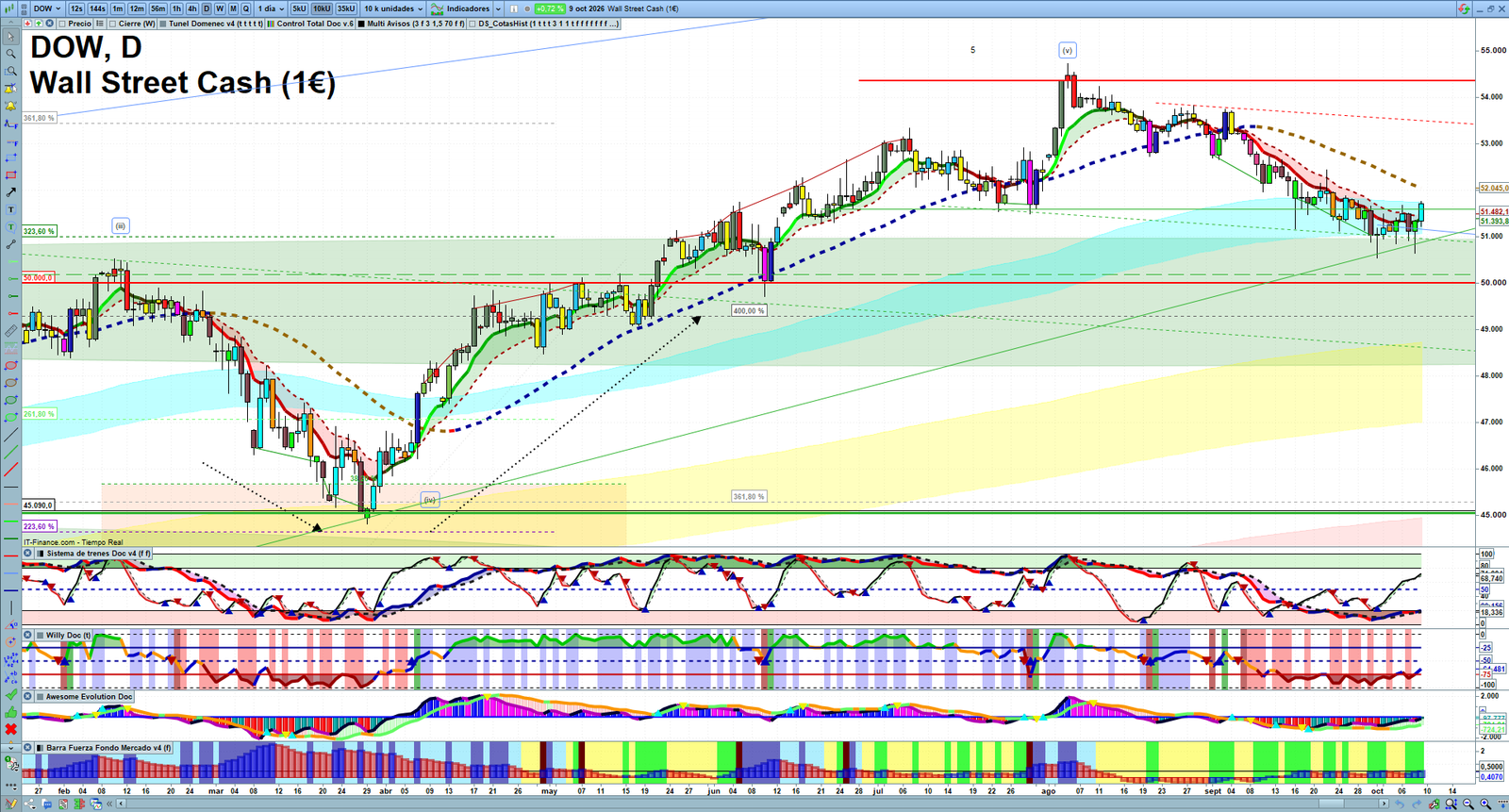Click the black Multi Avisos color square
The width and height of the screenshot is (1509, 812).
pos(361,24)
